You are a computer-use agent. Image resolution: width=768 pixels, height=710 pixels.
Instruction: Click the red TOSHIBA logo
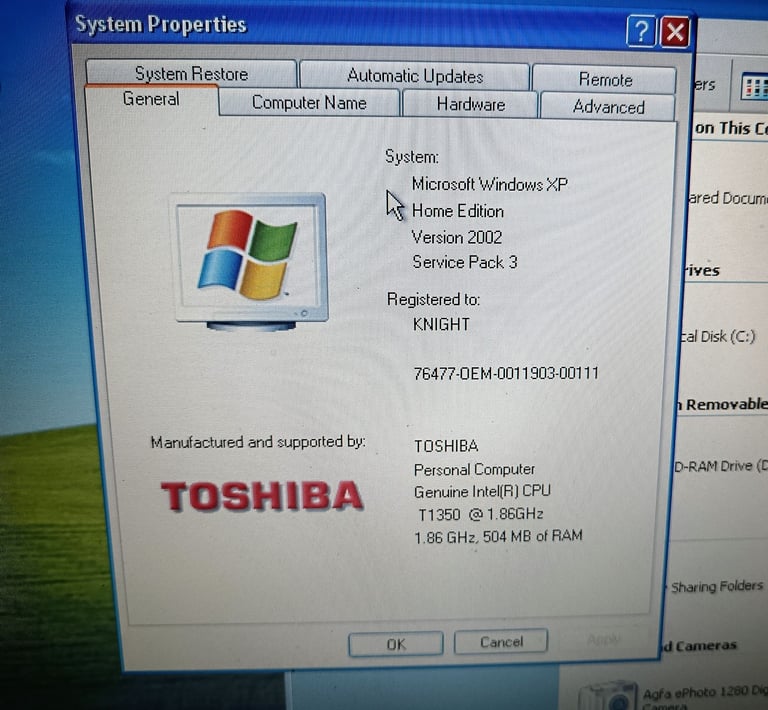[262, 496]
